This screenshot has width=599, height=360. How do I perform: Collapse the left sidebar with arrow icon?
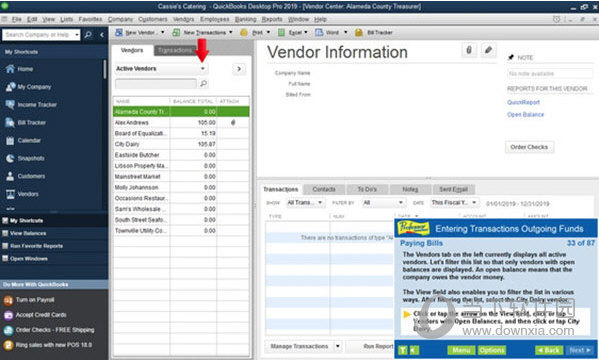point(102,35)
